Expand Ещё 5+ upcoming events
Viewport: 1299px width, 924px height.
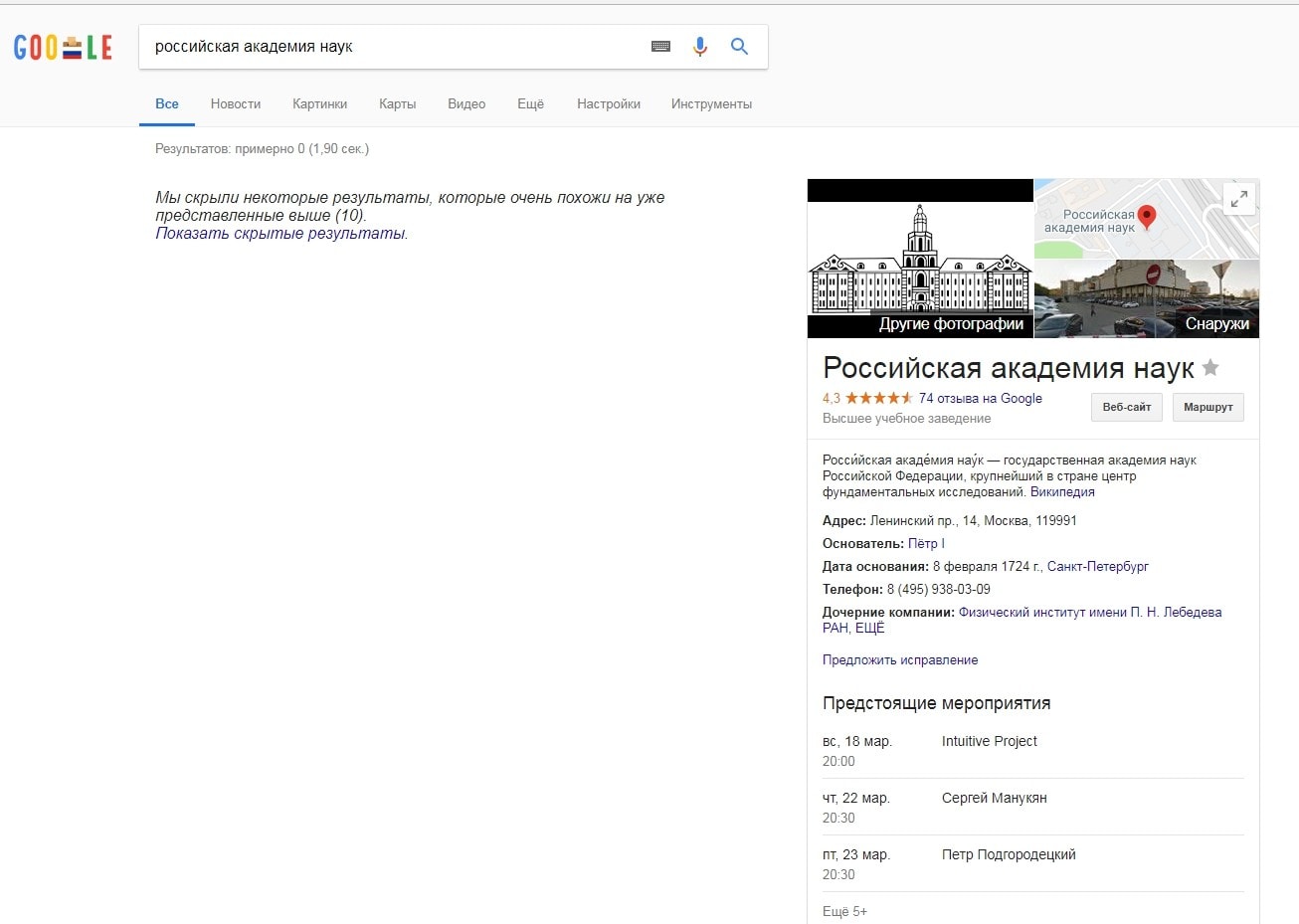pyautogui.click(x=844, y=911)
